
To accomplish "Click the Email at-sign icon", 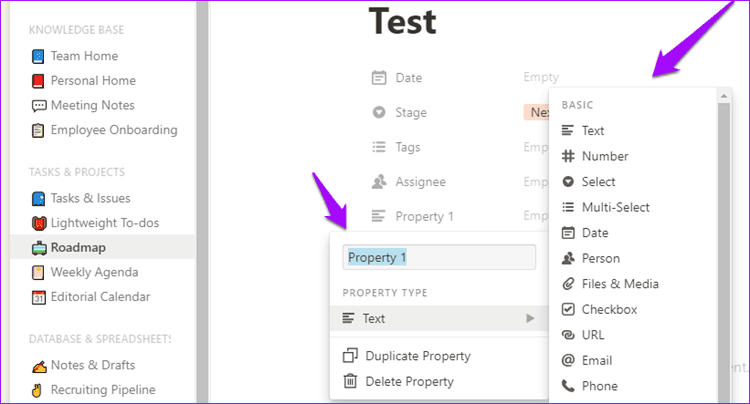I will pos(568,360).
